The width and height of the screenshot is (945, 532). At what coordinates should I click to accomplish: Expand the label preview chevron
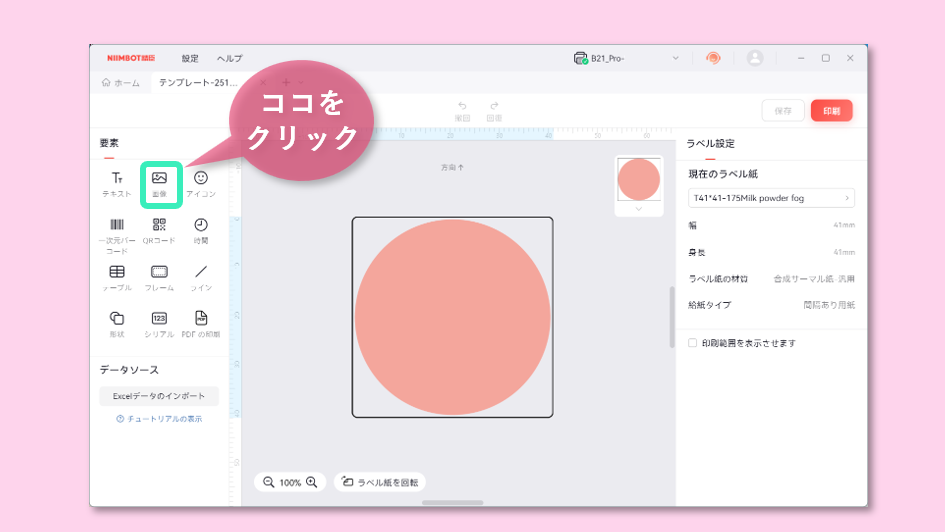pyautogui.click(x=639, y=209)
